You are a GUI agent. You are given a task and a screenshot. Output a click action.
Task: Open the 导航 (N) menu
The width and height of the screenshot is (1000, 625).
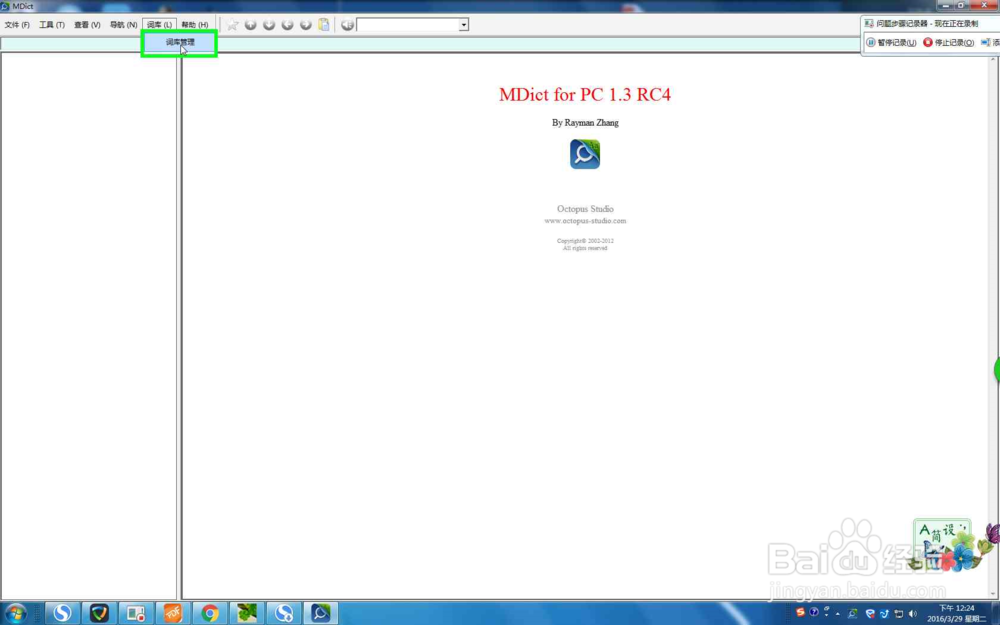124,25
